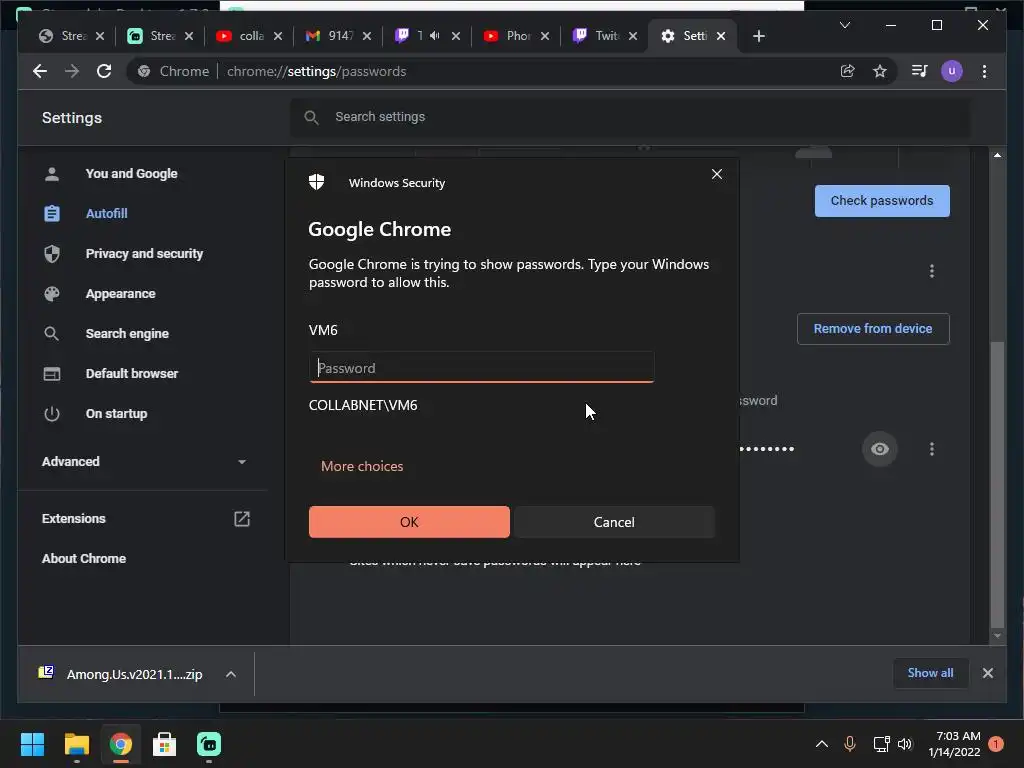The height and width of the screenshot is (768, 1024).
Task: Open Appearance settings section
Action: click(120, 294)
